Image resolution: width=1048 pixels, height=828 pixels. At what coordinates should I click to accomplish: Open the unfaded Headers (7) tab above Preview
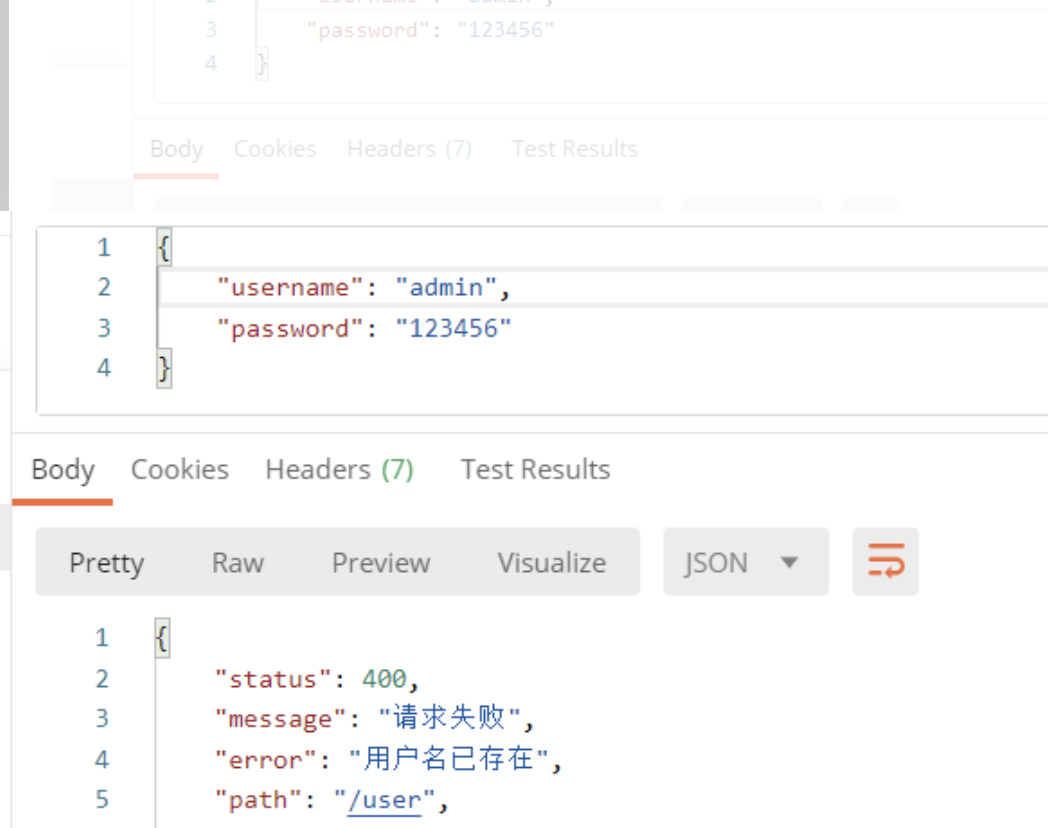click(x=339, y=470)
